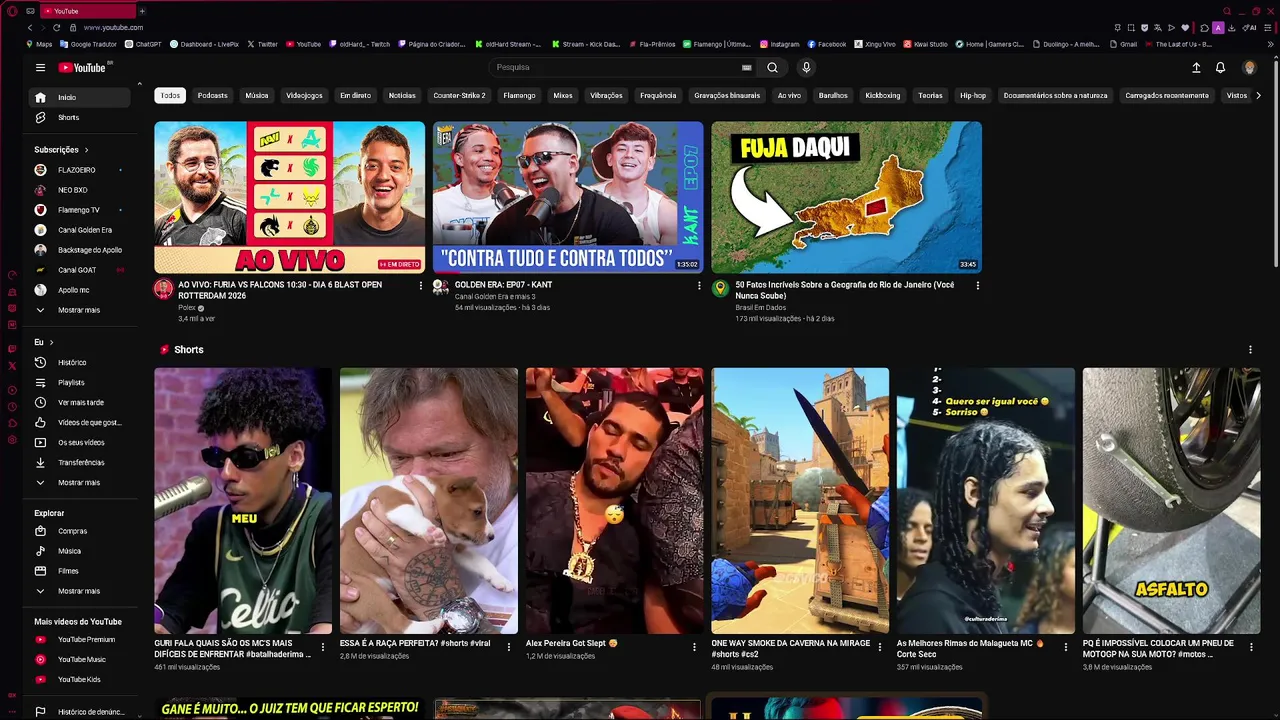Open Canal GOAT subscription channel

[x=79, y=270]
